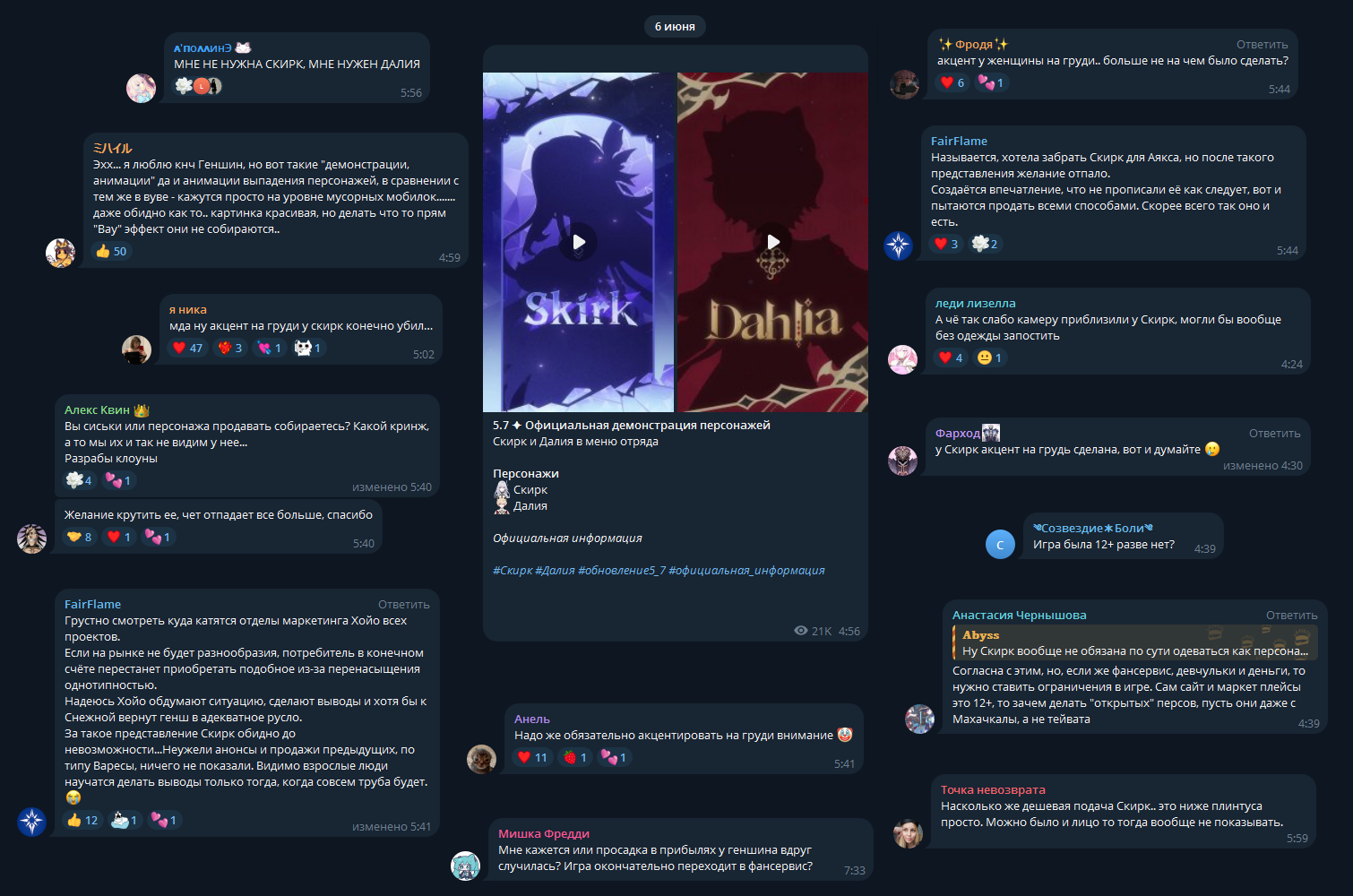Open the #обновление5_7 hashtag
The image size is (1353, 896).
click(622, 571)
